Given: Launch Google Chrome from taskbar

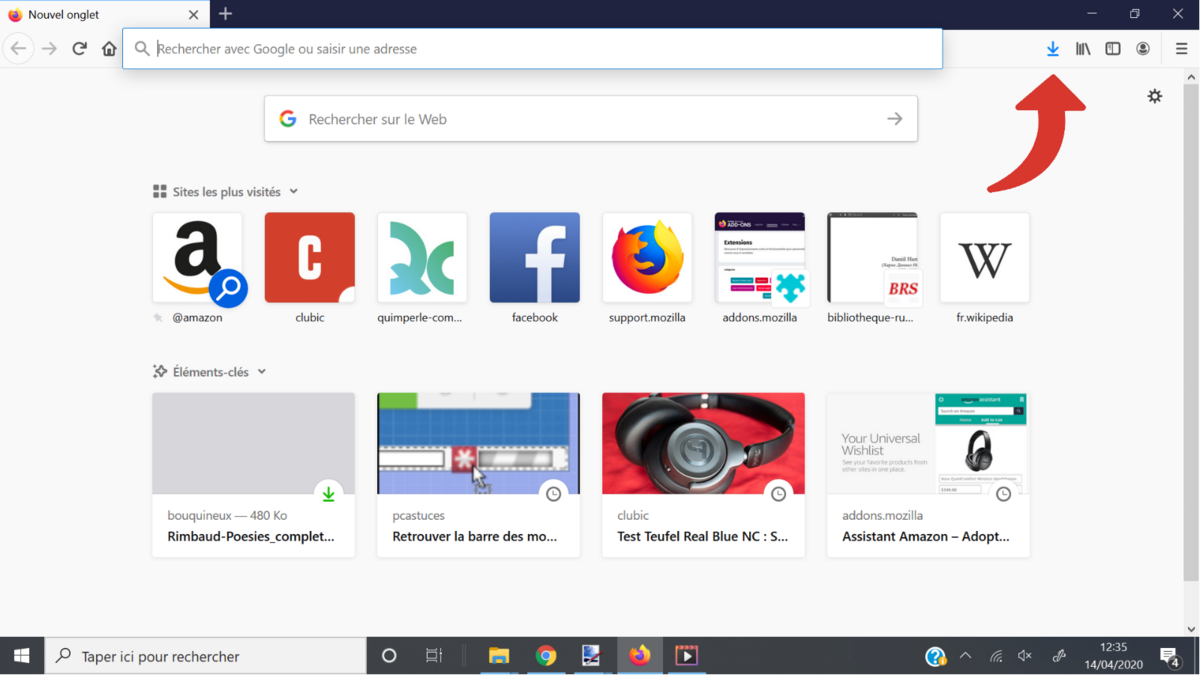Looking at the screenshot, I should click(x=546, y=656).
